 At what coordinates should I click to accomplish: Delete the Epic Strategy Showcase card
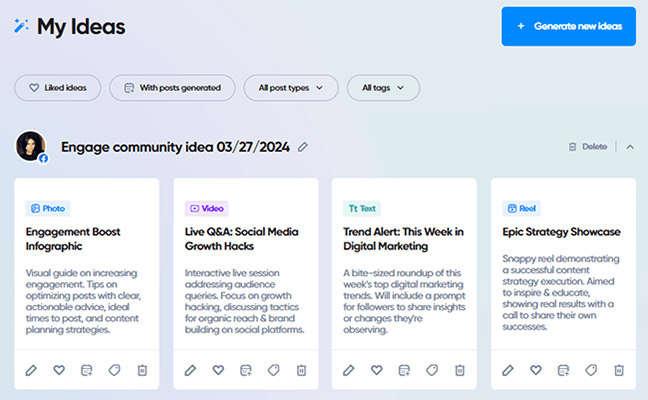(619, 370)
